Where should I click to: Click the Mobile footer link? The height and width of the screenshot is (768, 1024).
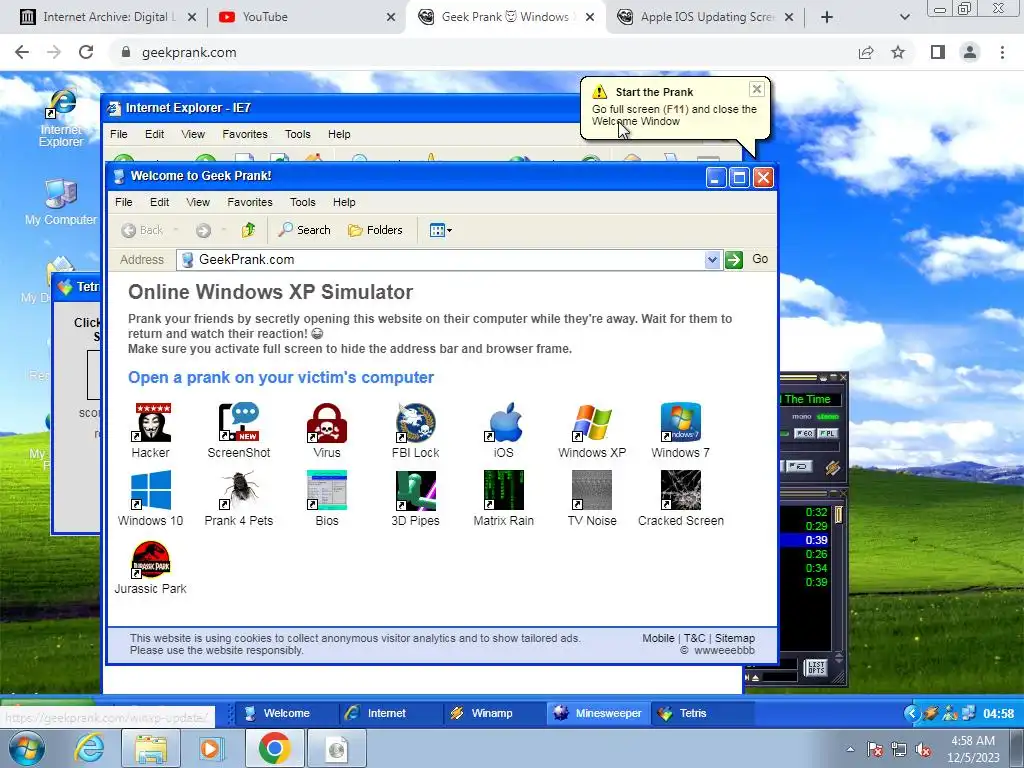[658, 638]
